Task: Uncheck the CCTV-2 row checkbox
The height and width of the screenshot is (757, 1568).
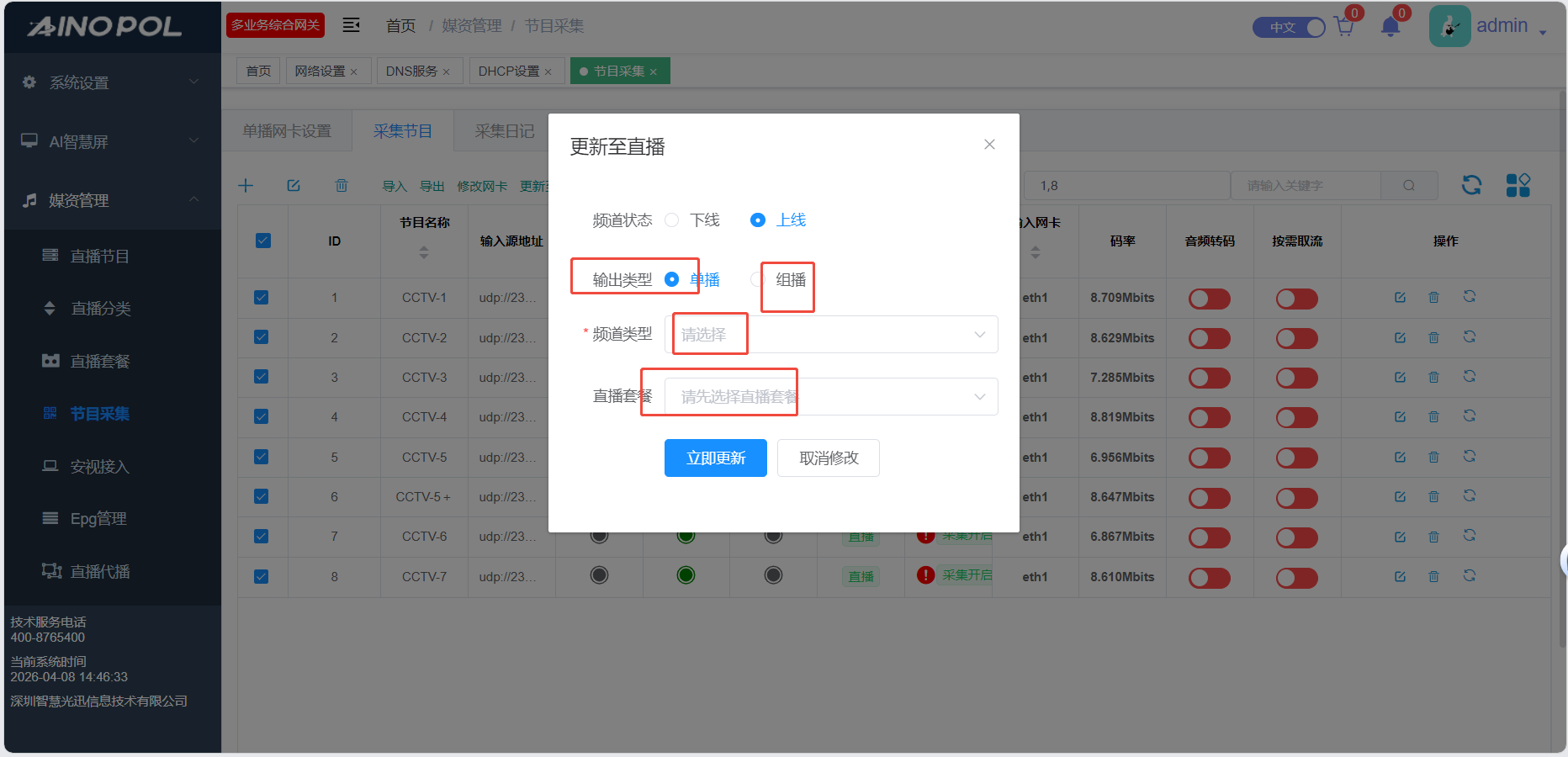Action: [262, 337]
